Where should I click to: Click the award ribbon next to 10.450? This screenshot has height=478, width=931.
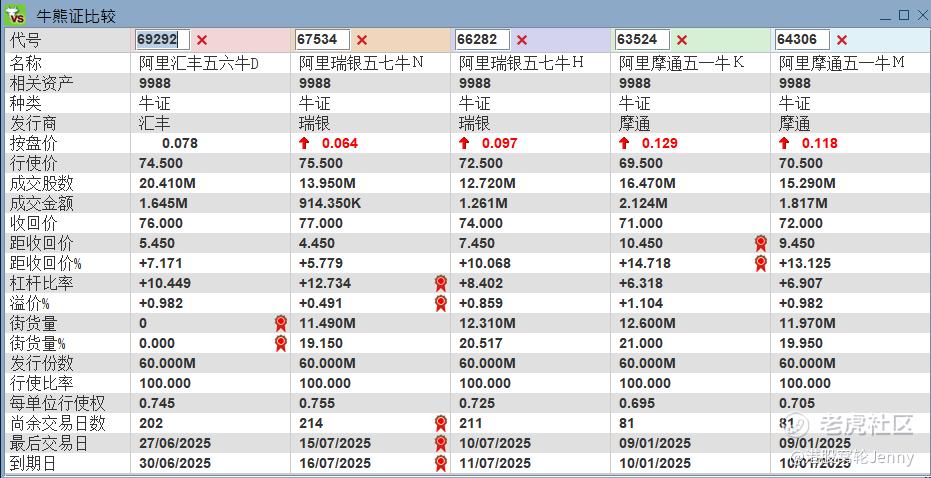tap(761, 243)
